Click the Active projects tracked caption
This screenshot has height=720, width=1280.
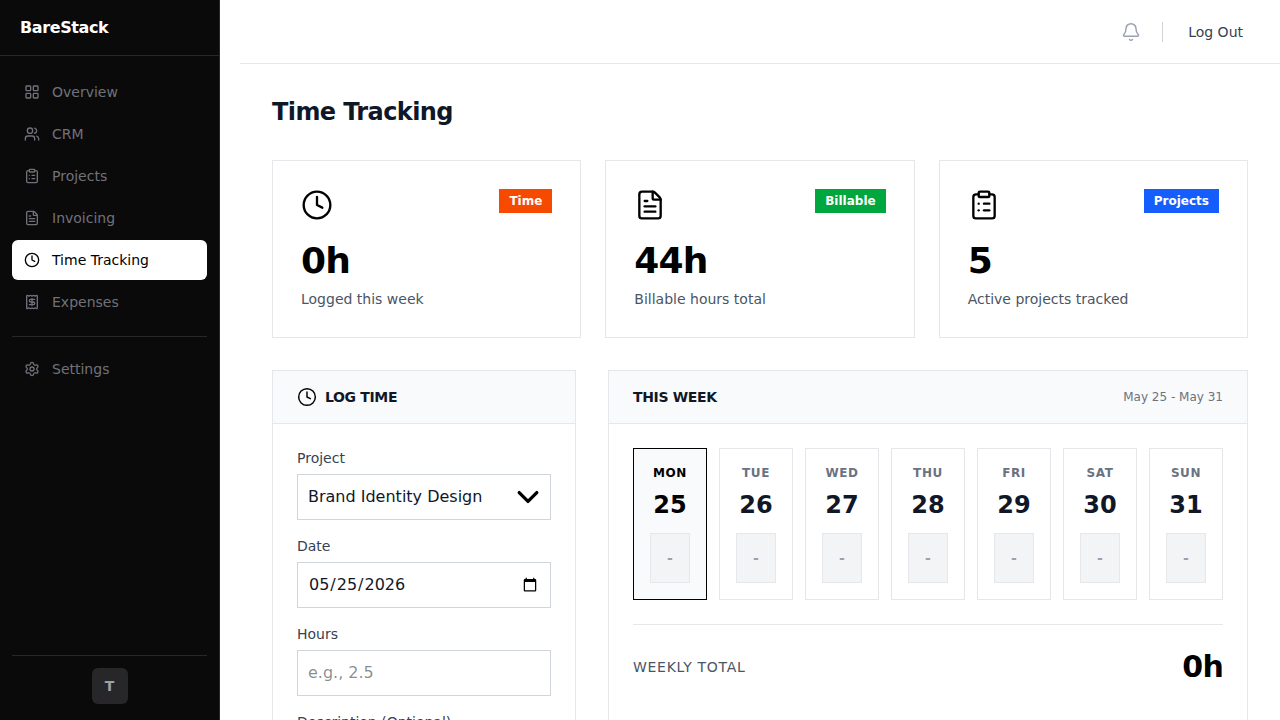click(x=1048, y=299)
